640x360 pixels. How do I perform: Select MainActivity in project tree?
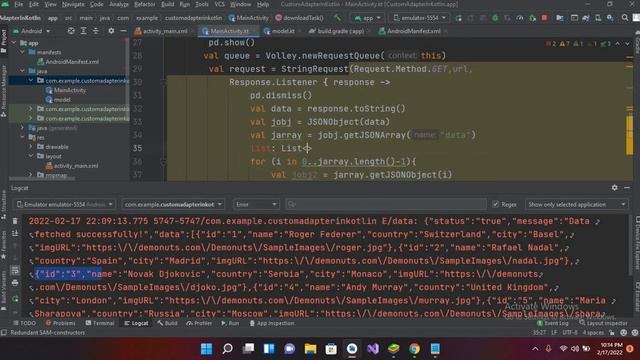[x=65, y=90]
